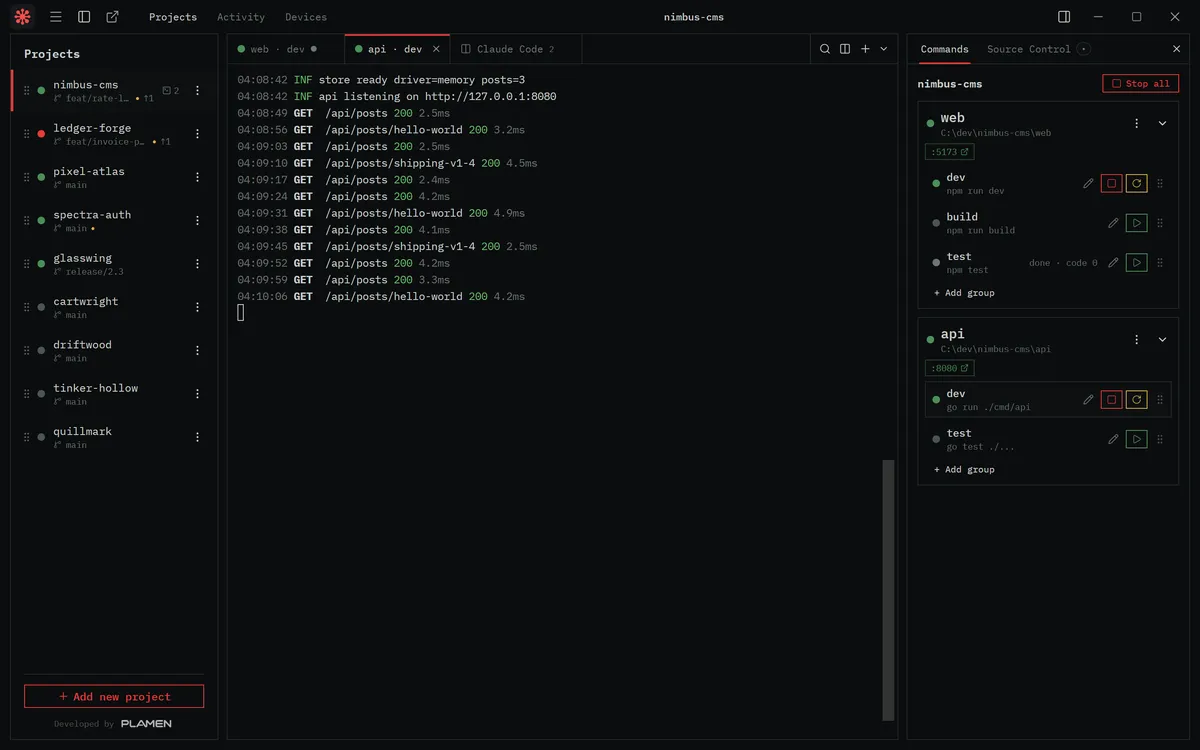Add a new tab with plus icon
The image size is (1200, 750).
tap(865, 49)
